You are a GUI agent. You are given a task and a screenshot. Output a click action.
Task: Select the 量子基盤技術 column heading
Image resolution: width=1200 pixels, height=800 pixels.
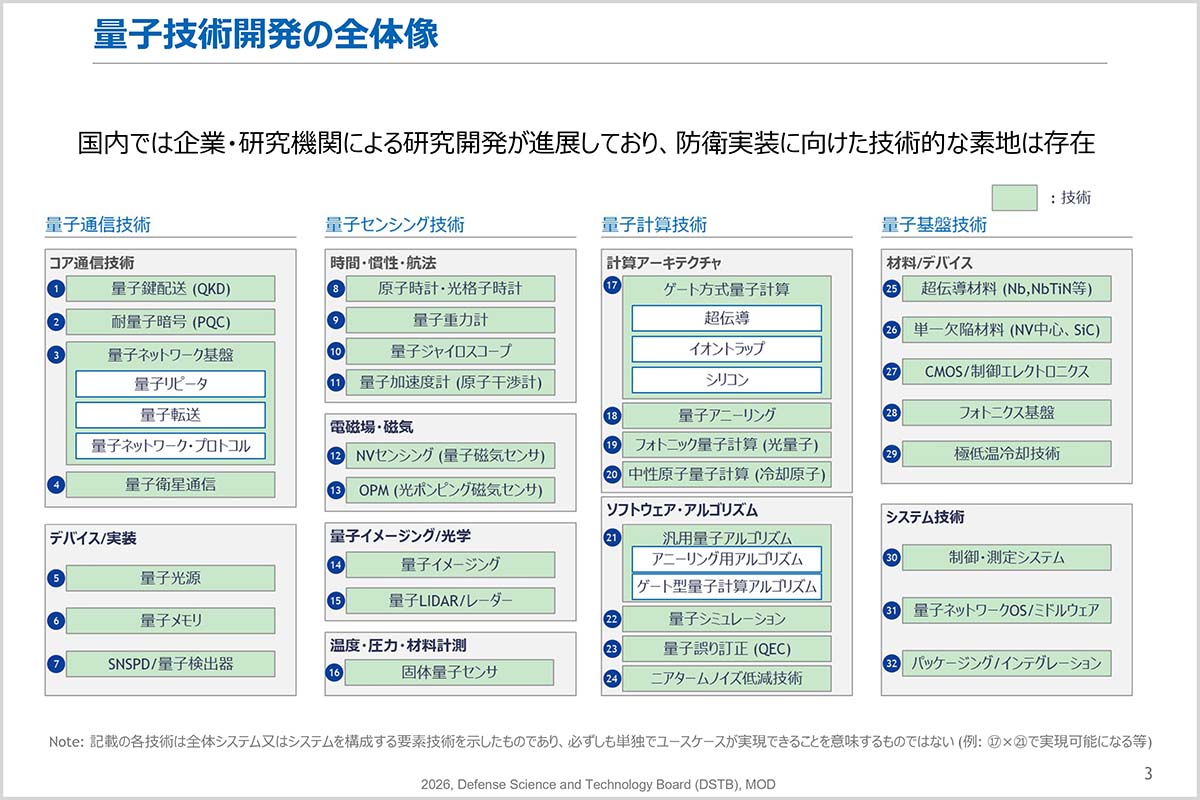934,225
